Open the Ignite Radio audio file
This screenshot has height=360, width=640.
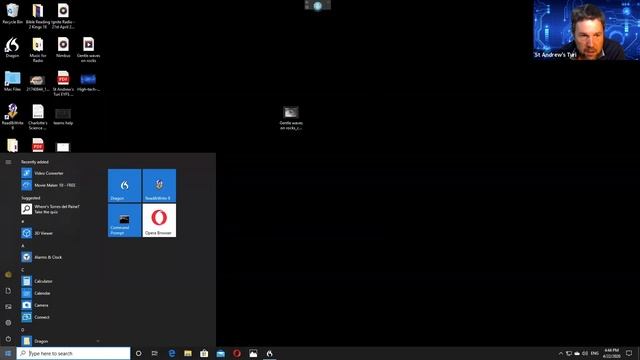click(x=63, y=16)
